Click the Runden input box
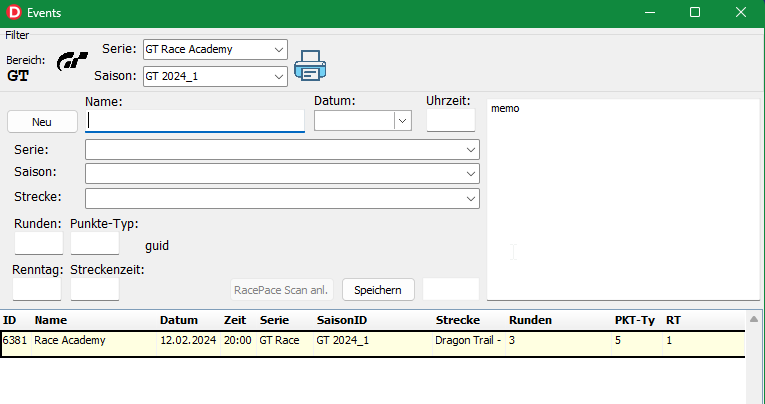 (38, 243)
